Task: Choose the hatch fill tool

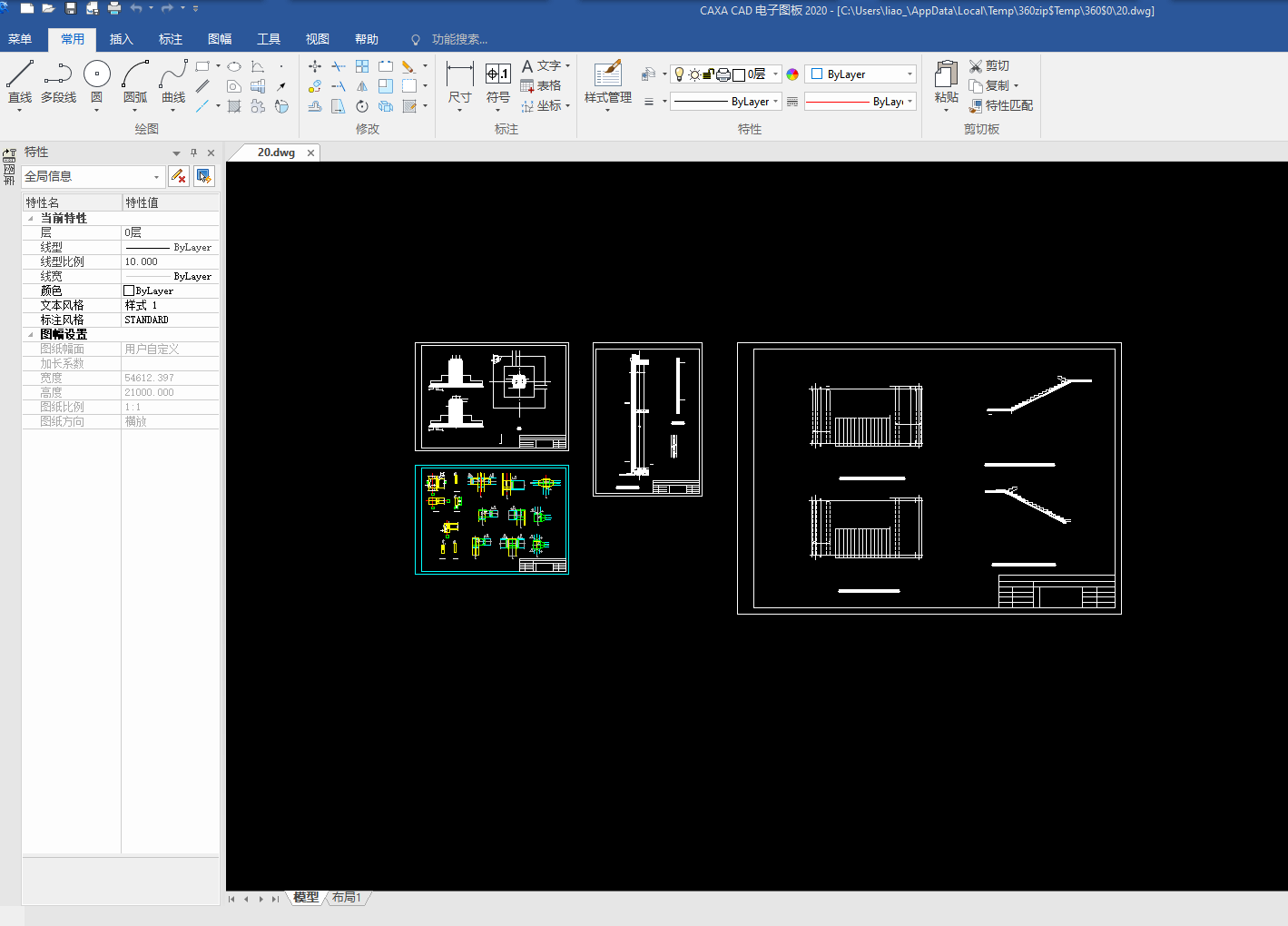Action: tap(234, 106)
